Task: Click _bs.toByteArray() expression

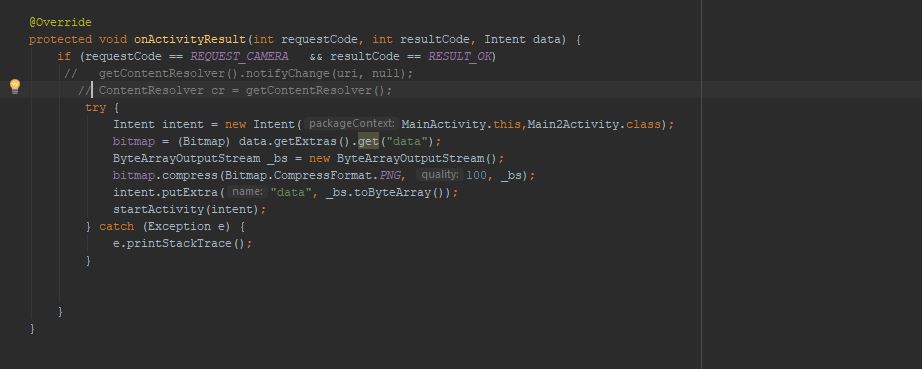Action: 387,193
